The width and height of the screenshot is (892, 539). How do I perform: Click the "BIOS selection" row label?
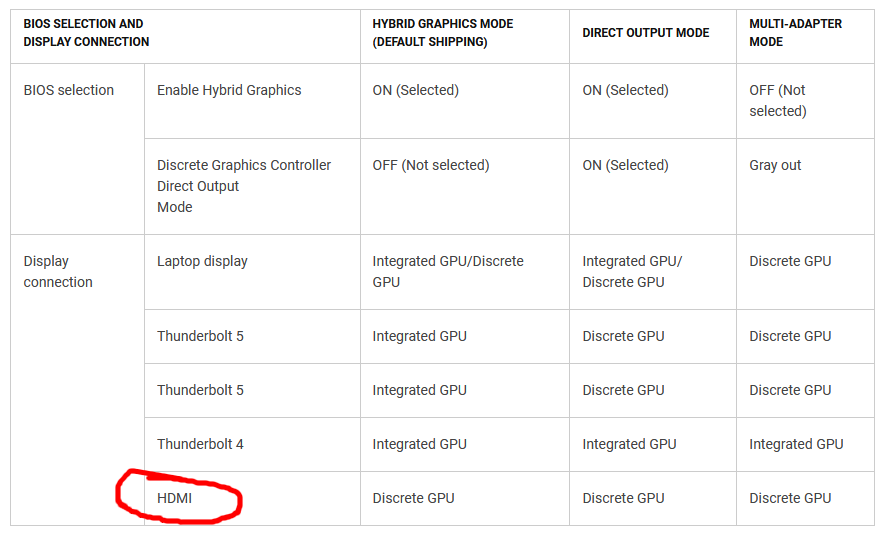[69, 90]
